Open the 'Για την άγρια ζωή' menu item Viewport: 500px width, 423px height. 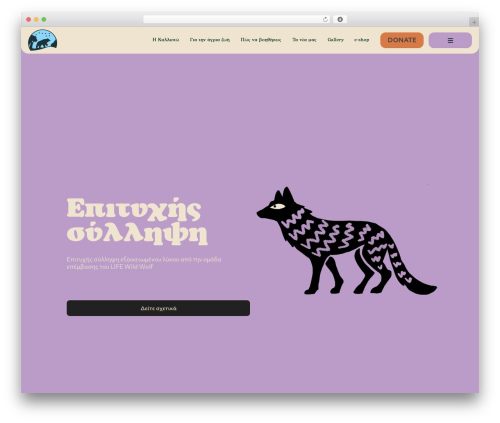[x=210, y=40]
